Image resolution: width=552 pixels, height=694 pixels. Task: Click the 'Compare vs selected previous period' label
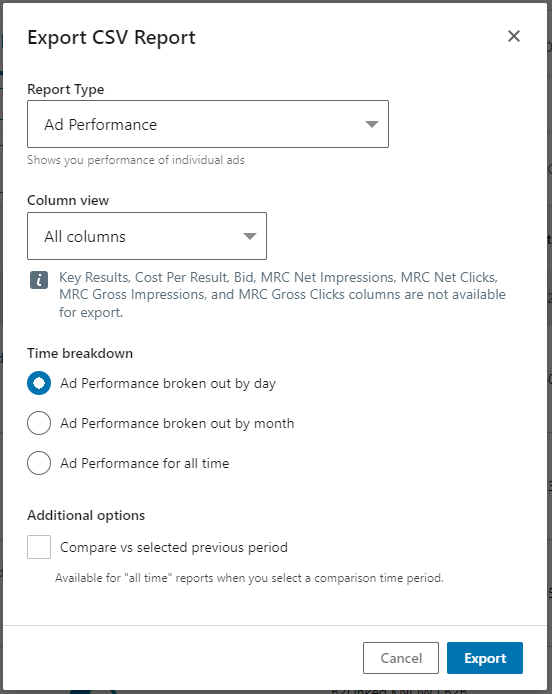pos(174,547)
